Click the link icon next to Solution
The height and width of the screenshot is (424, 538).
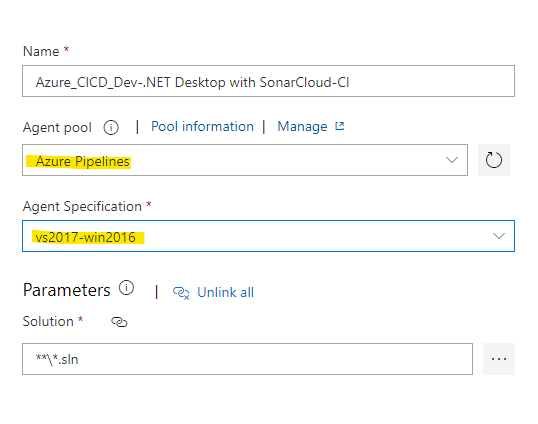point(119,322)
